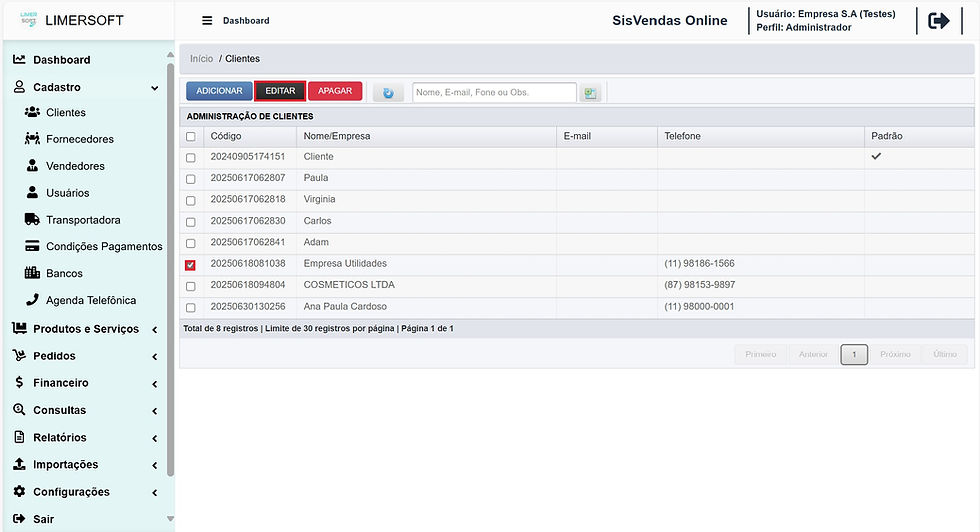The width and height of the screenshot is (980, 532).
Task: Click the blue refresh icon button
Action: (388, 93)
